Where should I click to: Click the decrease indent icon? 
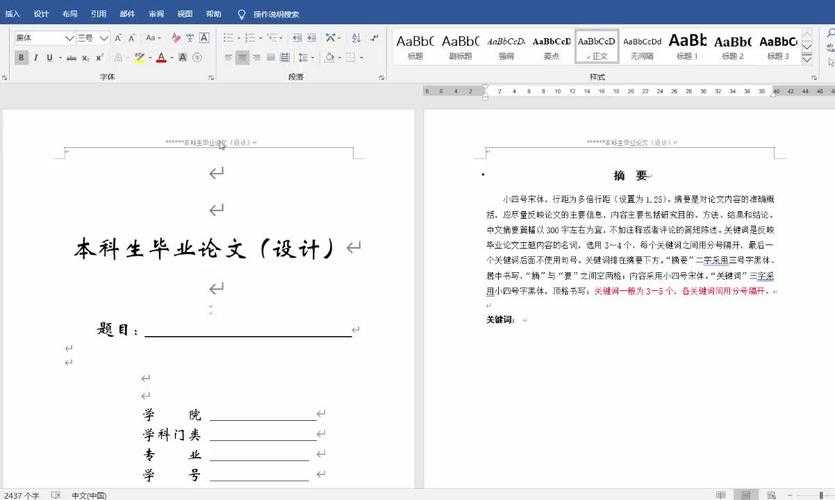pos(297,38)
